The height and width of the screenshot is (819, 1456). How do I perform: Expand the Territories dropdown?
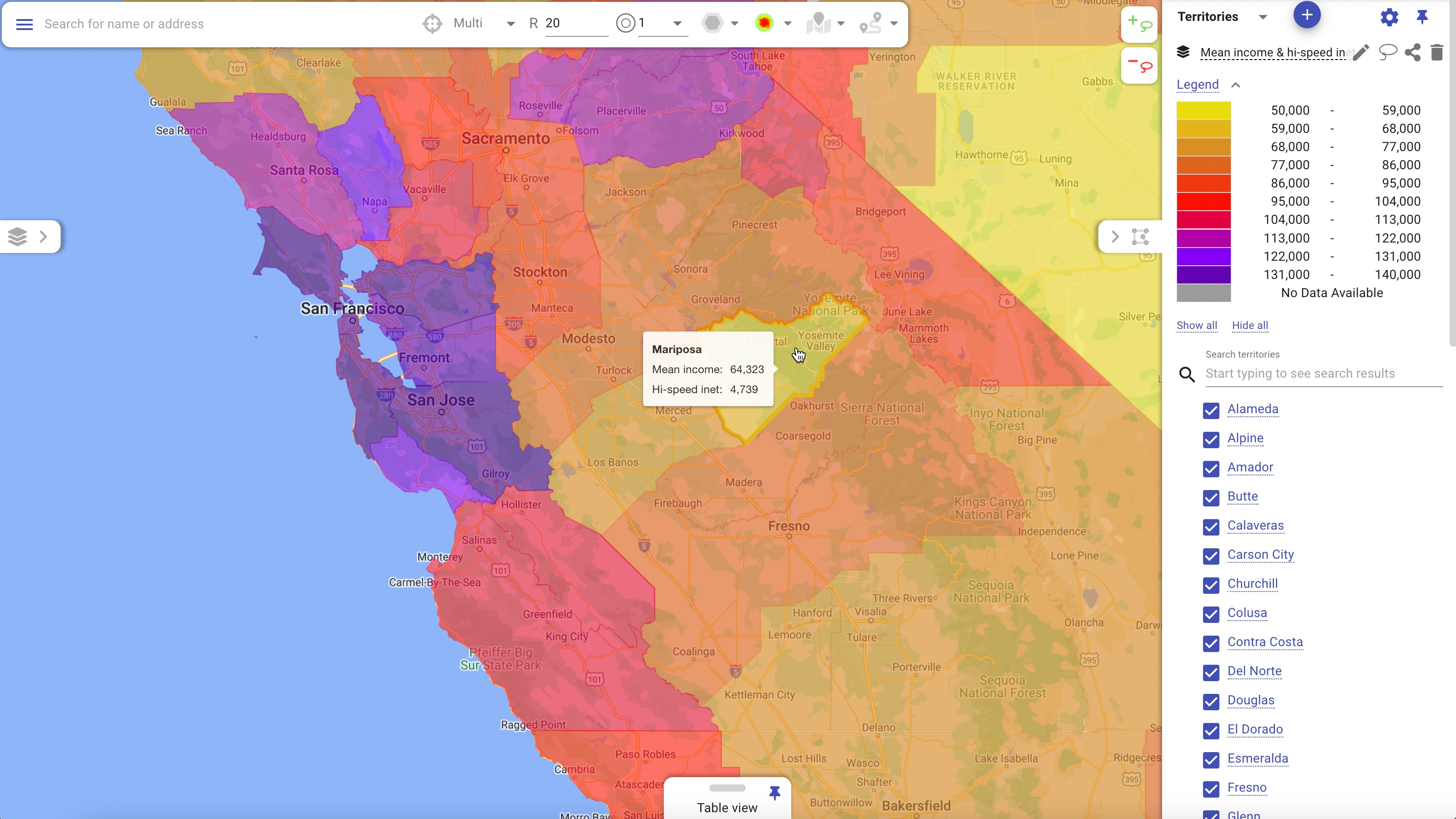pos(1262,16)
